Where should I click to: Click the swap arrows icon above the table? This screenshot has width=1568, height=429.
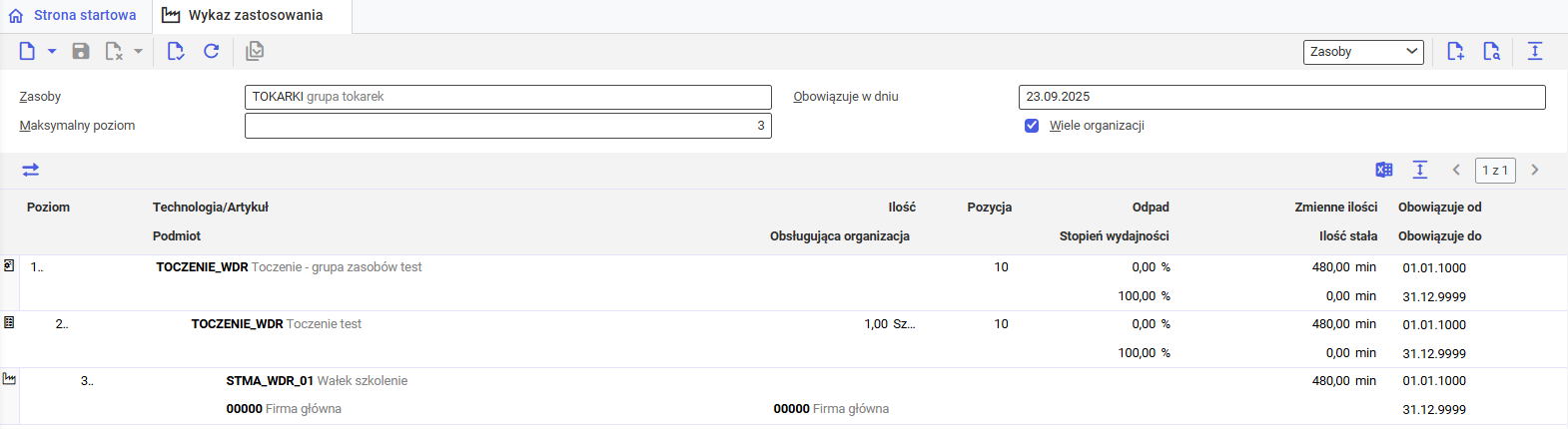coord(31,170)
